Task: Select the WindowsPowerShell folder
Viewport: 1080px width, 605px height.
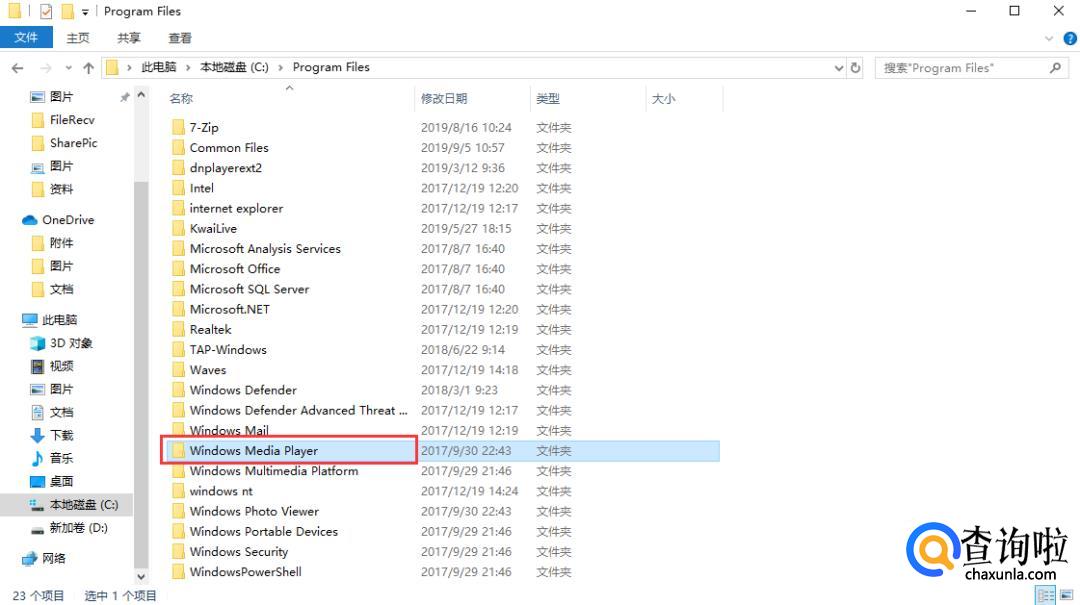Action: [245, 572]
